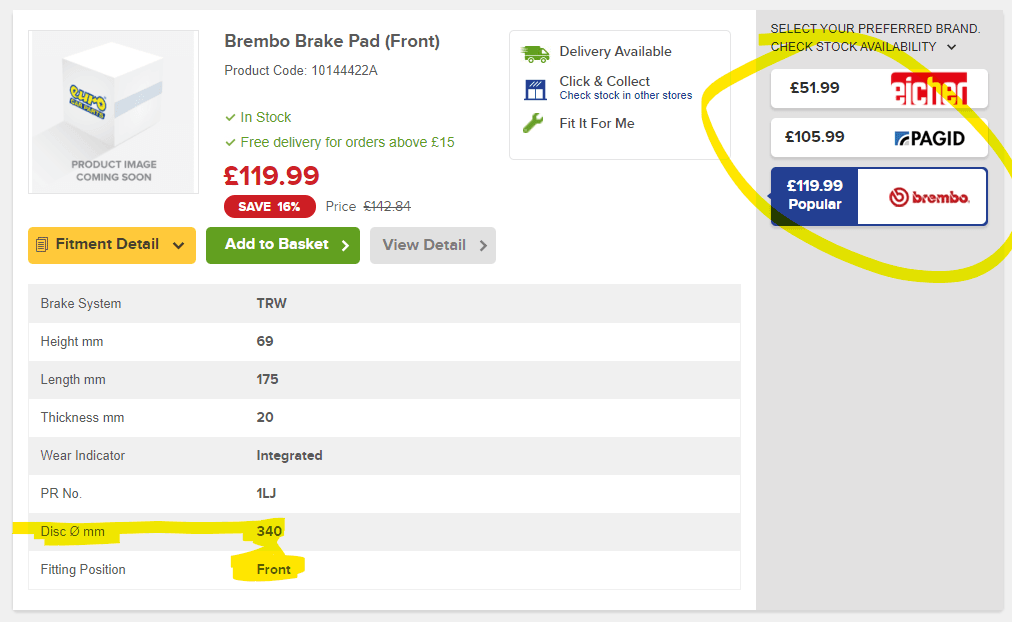Click the Fitment Detail document icon

[x=42, y=245]
